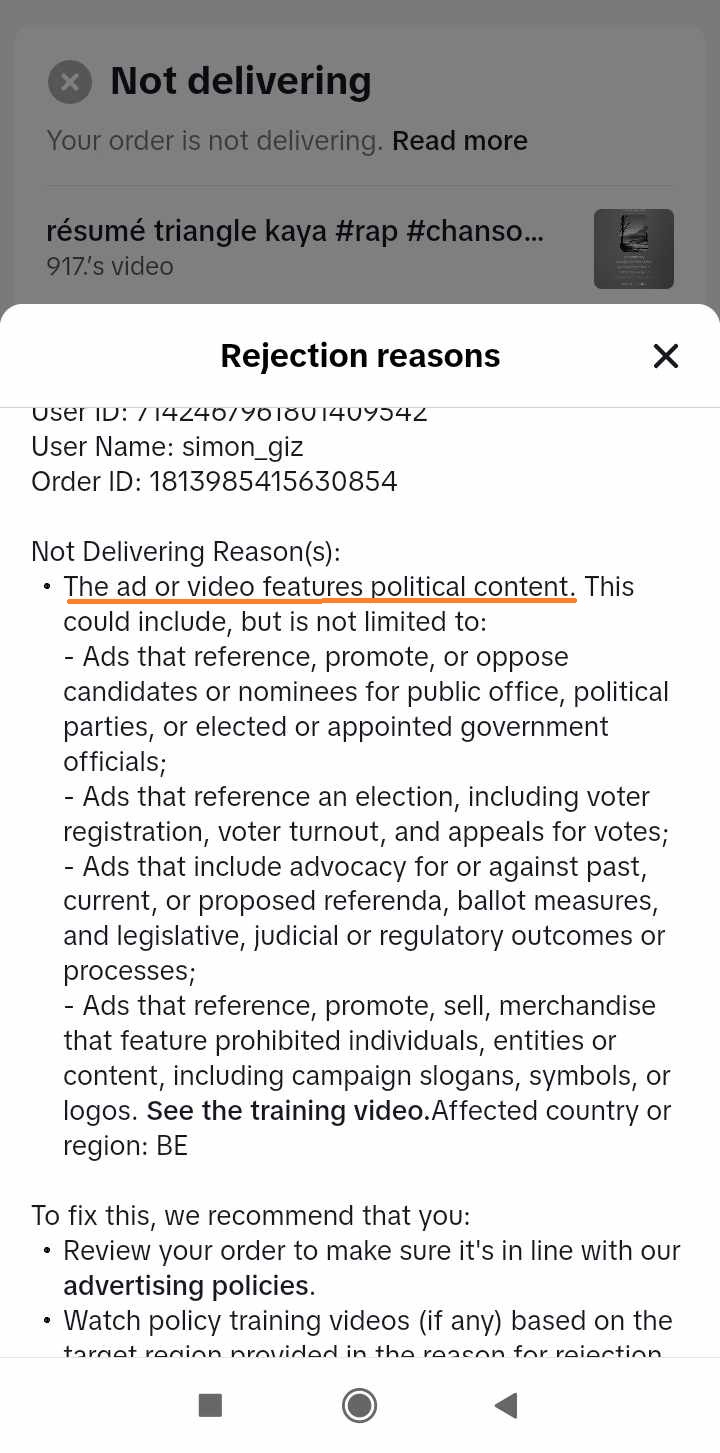Viewport: 720px width, 1453px height.
Task: Tap the Not delivering heading
Action: click(241, 81)
